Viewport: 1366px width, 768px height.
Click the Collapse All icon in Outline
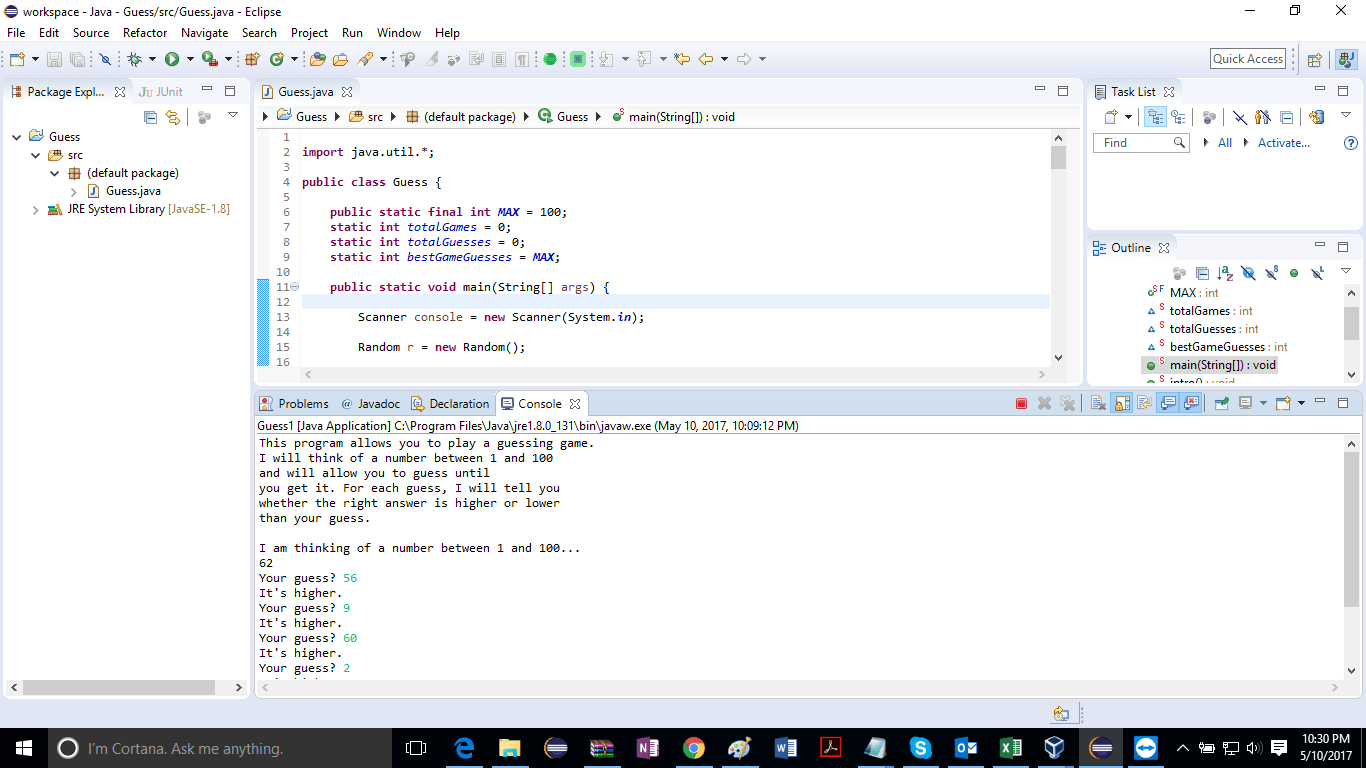click(1202, 273)
